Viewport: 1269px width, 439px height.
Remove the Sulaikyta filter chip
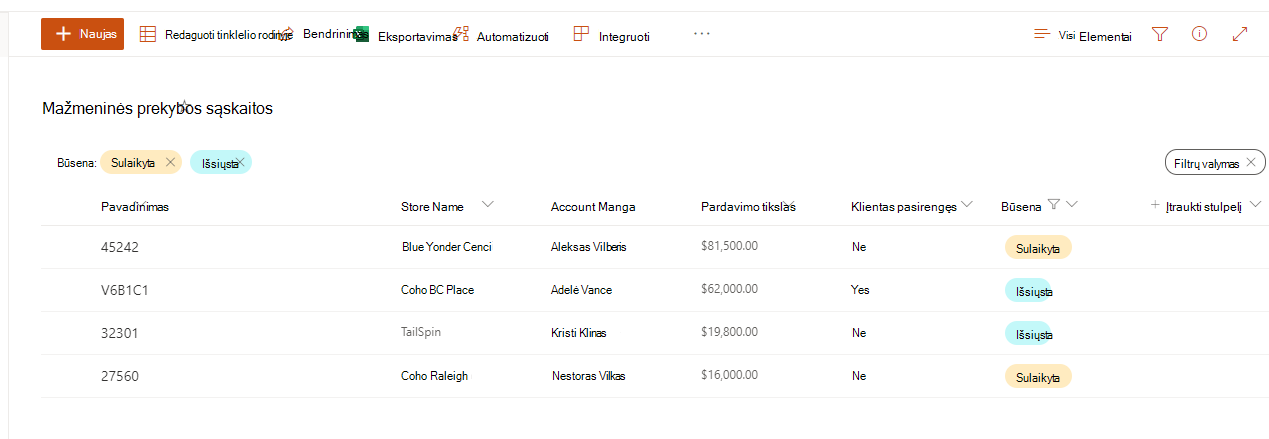coord(170,162)
